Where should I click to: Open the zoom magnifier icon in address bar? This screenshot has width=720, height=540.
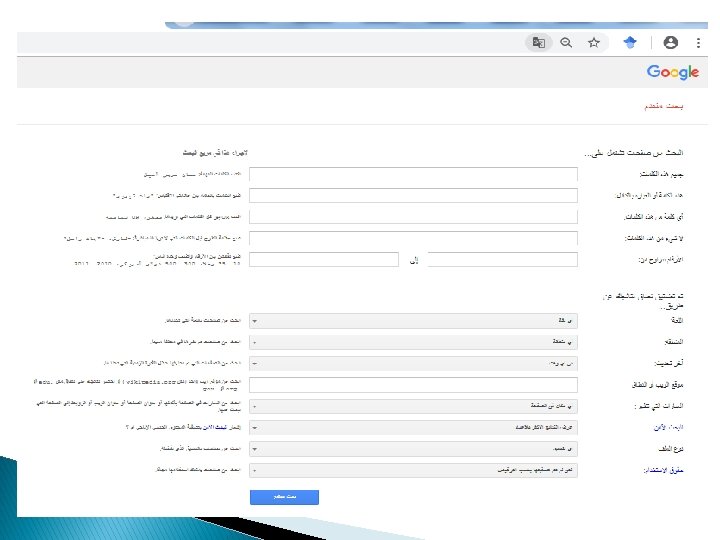point(566,43)
